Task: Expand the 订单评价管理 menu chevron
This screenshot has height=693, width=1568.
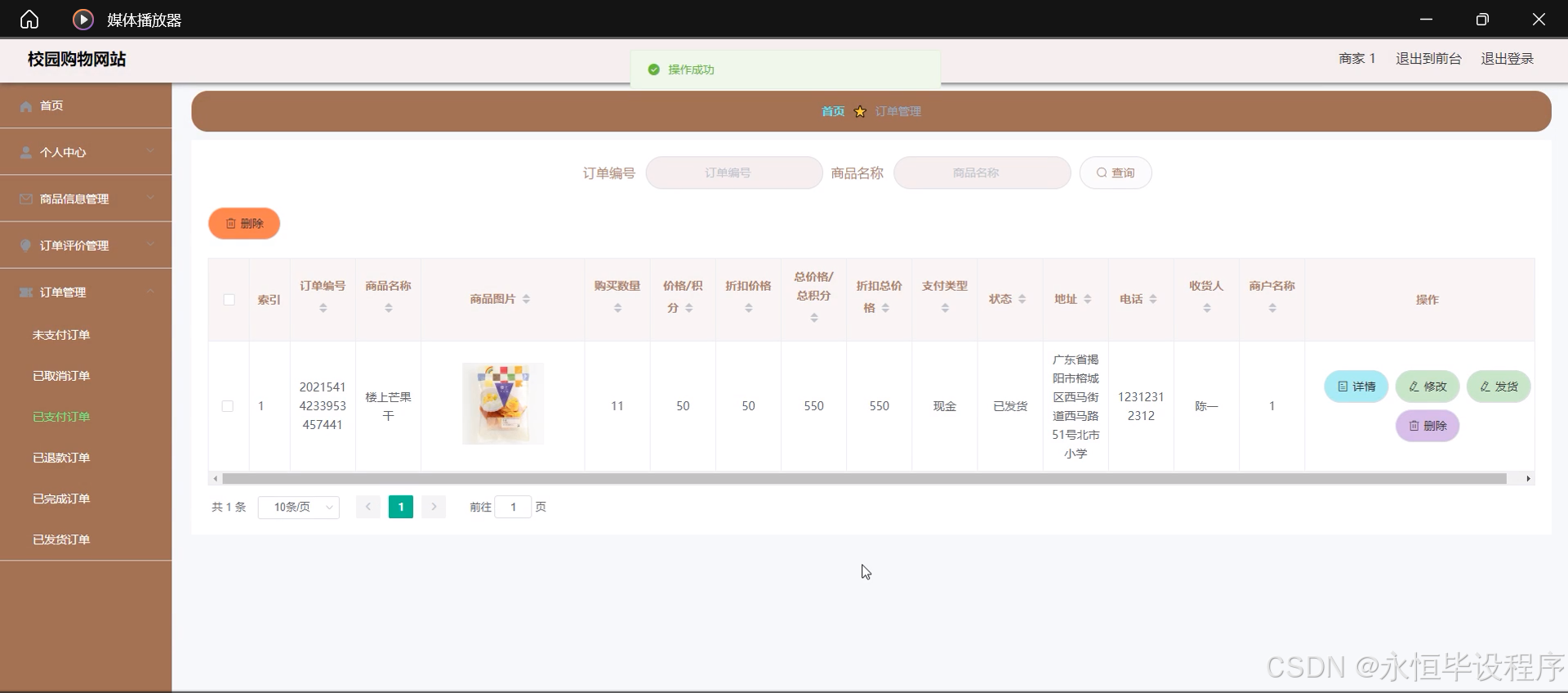Action: (x=150, y=244)
